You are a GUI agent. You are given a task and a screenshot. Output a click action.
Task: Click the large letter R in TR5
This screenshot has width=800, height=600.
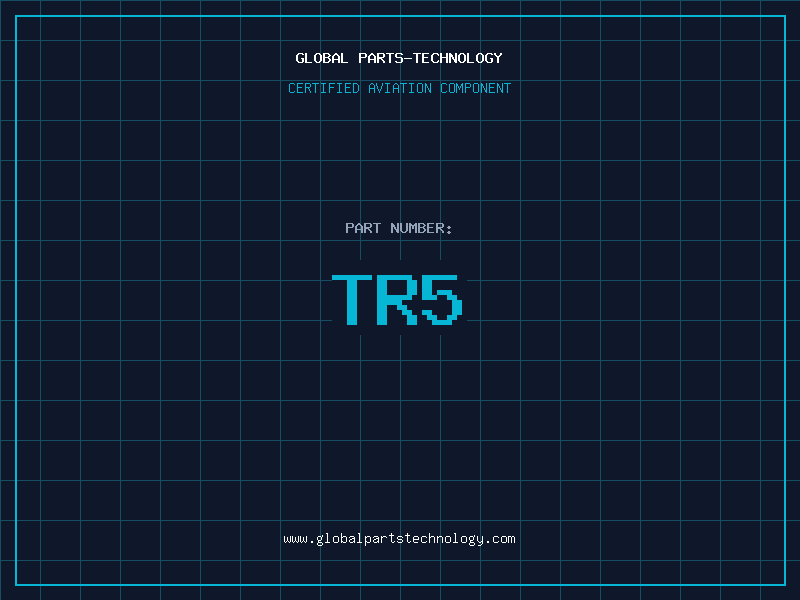[x=397, y=300]
